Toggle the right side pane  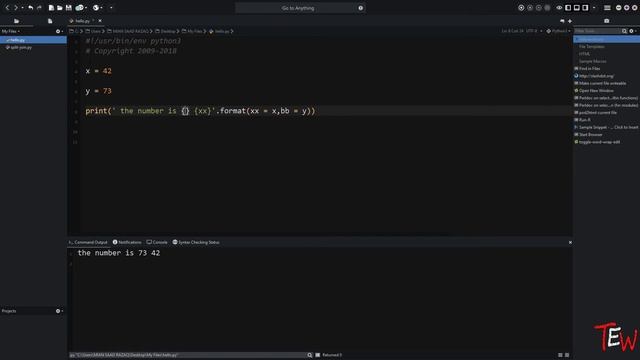pyautogui.click(x=585, y=8)
